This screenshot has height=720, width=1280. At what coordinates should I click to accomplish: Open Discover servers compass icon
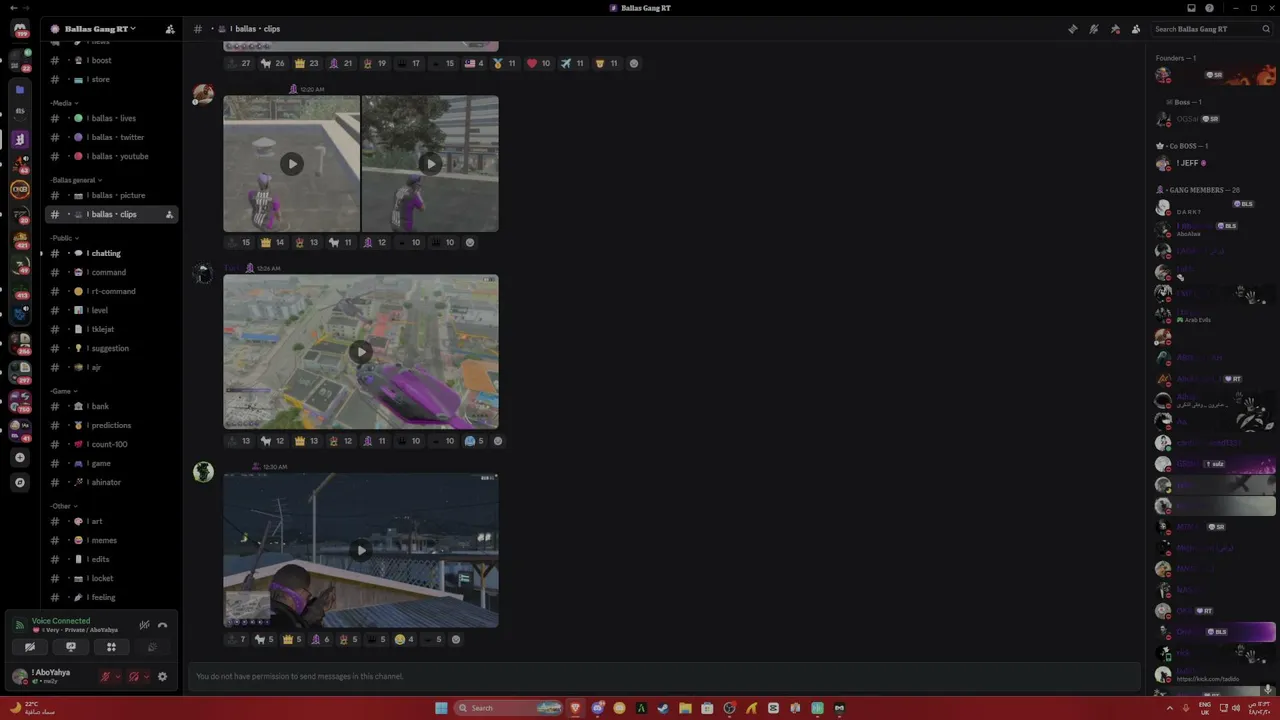(x=19, y=482)
